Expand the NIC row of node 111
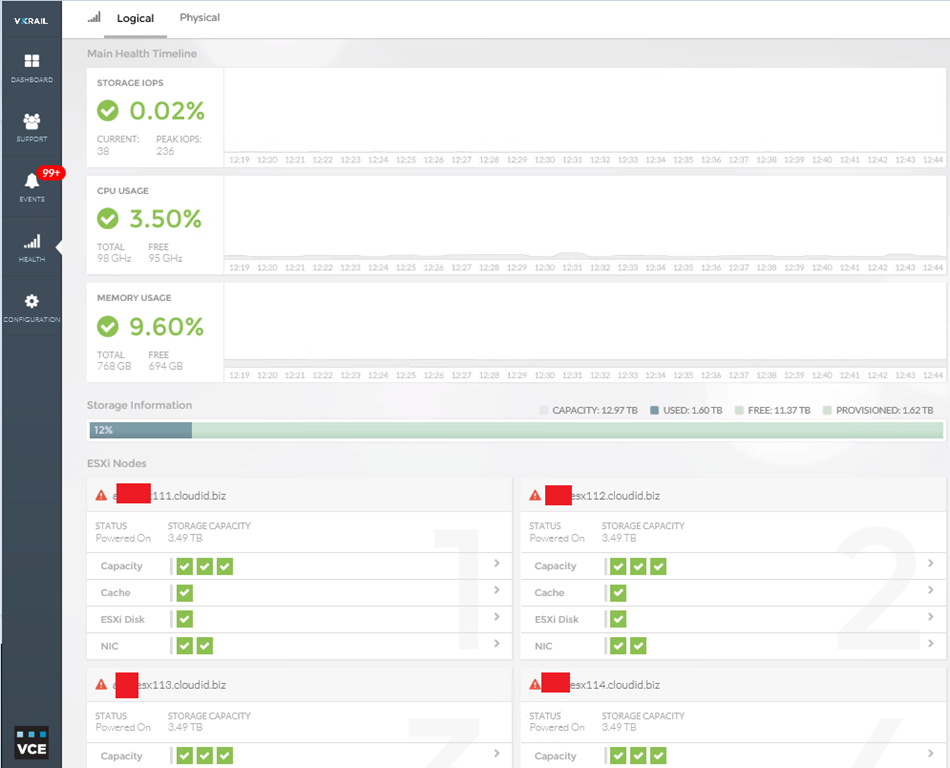Screen dimensions: 950x768 point(497,643)
